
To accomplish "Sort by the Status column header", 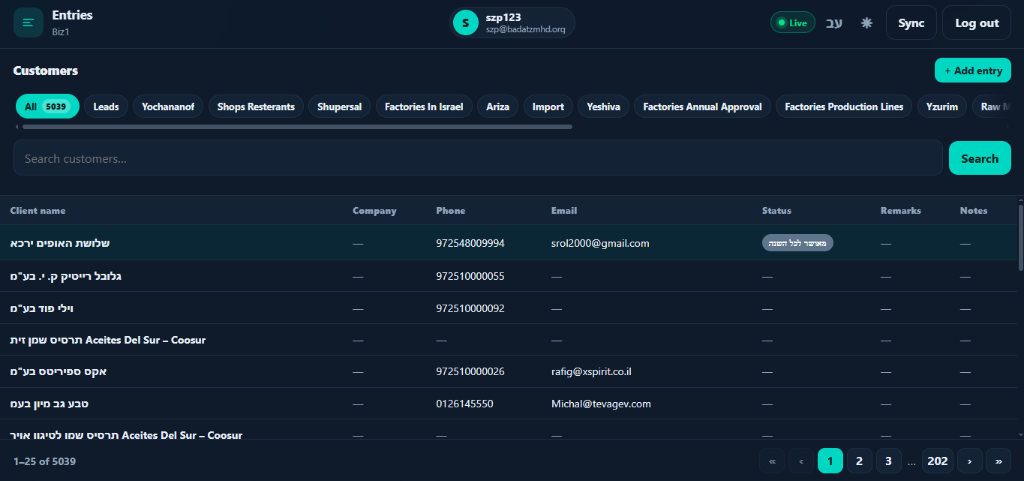I will pyautogui.click(x=776, y=211).
